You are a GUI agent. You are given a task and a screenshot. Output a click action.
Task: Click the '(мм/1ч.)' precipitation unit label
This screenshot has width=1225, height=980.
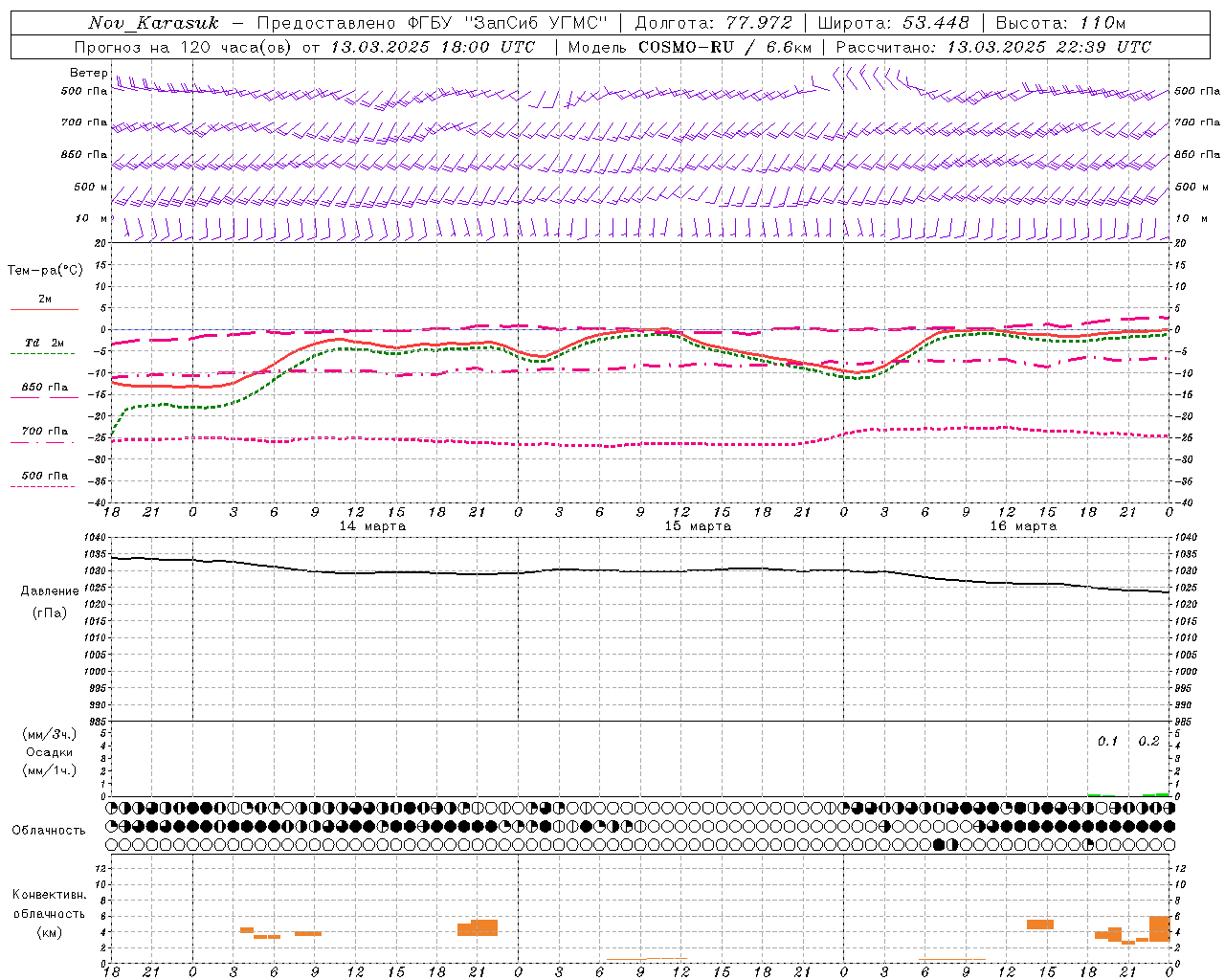[50, 770]
